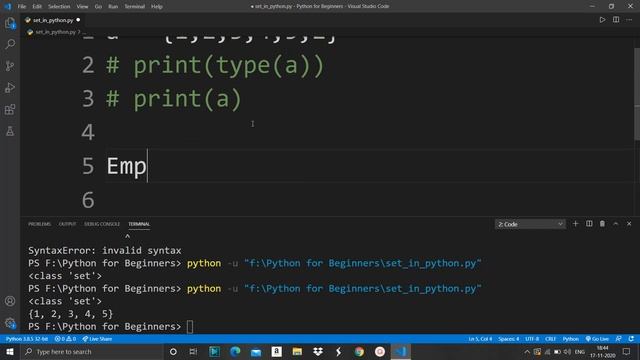Click '{1, 2, 3, 4, 5}' terminal output
This screenshot has height=360, width=640.
pos(70,314)
